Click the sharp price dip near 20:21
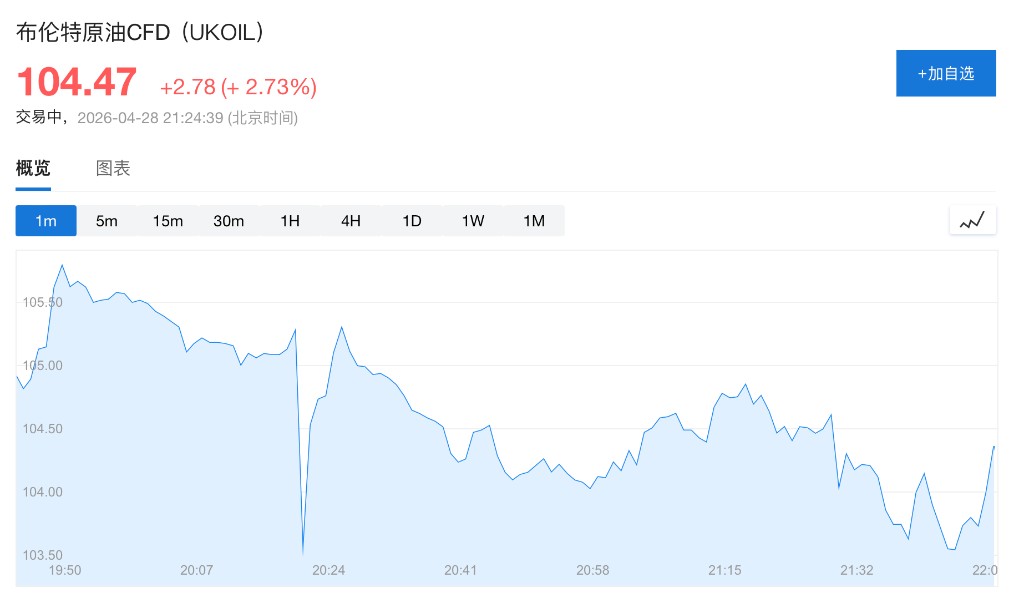 pos(303,550)
